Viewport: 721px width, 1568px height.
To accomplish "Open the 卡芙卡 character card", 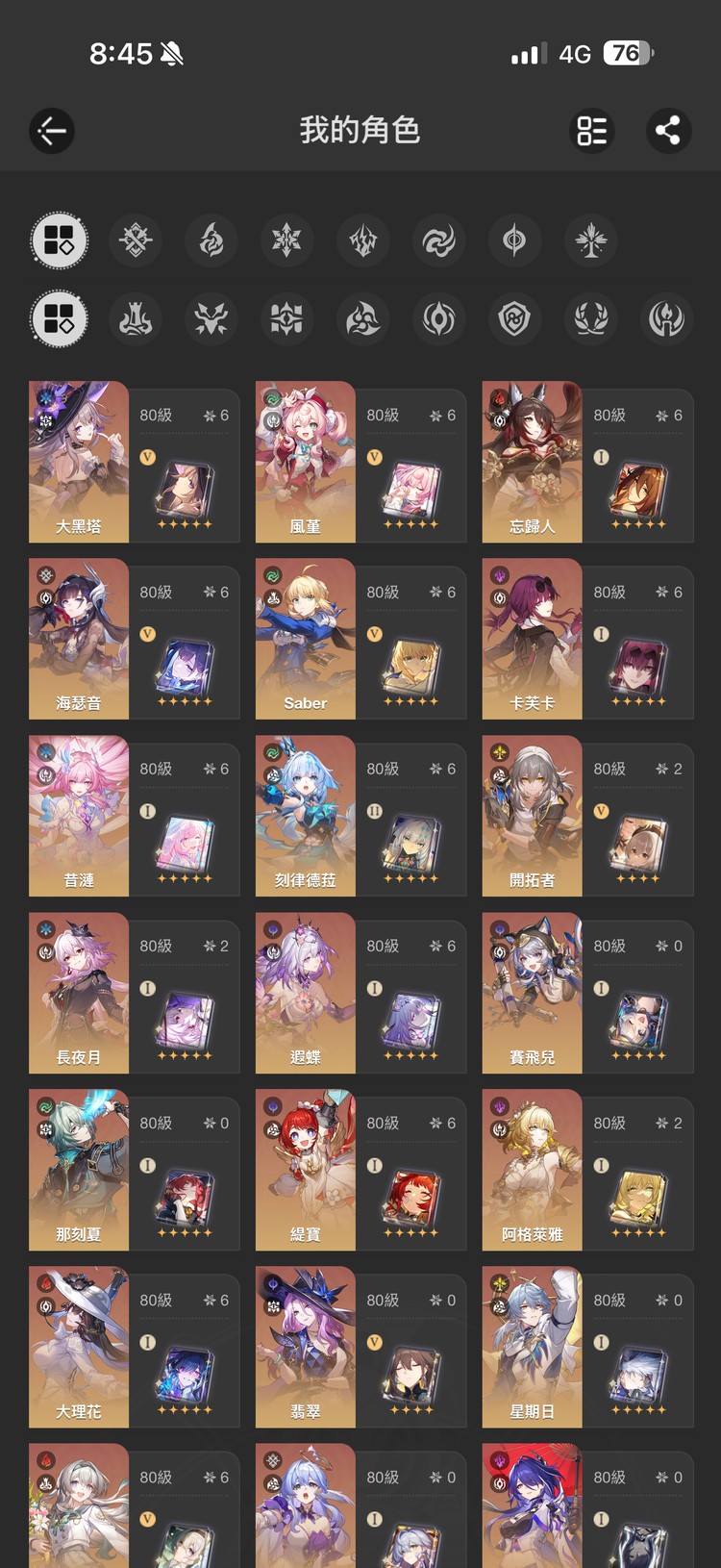I will [x=587, y=639].
